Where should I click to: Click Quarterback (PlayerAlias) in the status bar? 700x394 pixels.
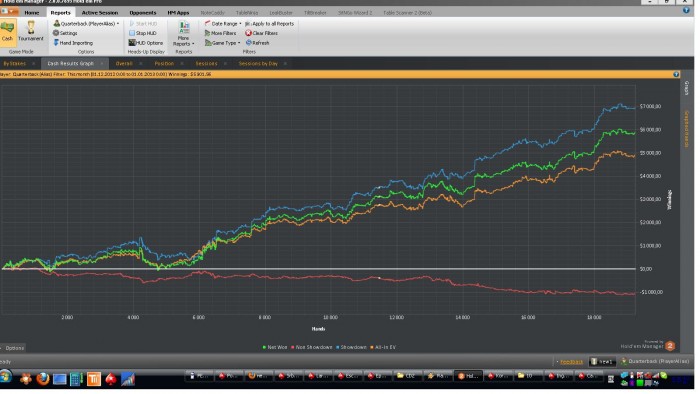click(655, 361)
